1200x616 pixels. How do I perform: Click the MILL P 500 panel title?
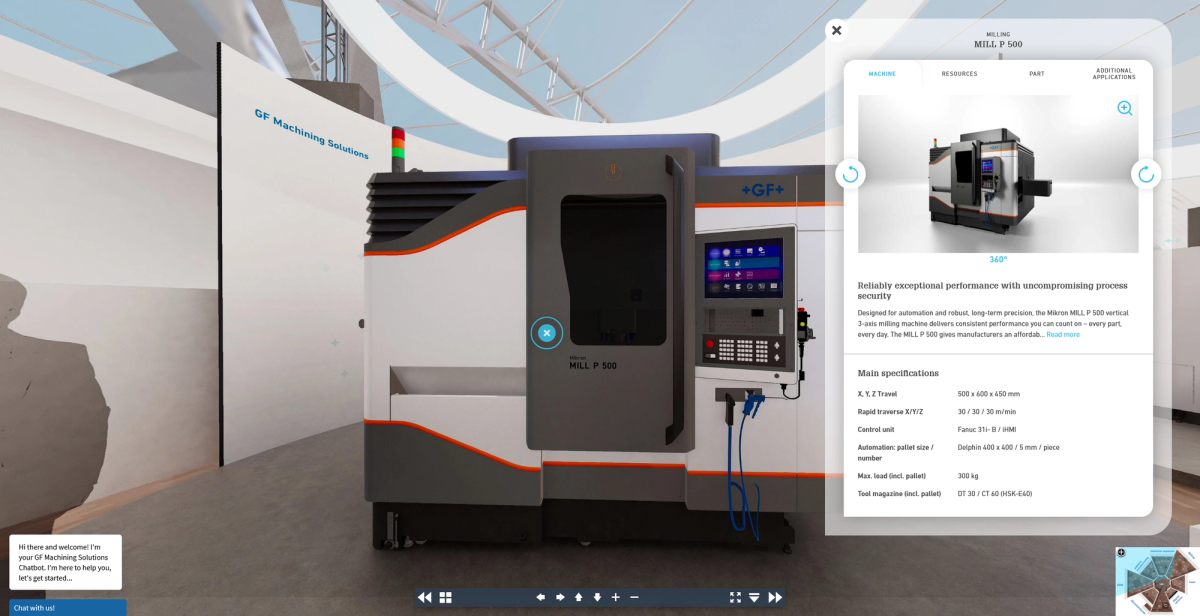point(998,44)
